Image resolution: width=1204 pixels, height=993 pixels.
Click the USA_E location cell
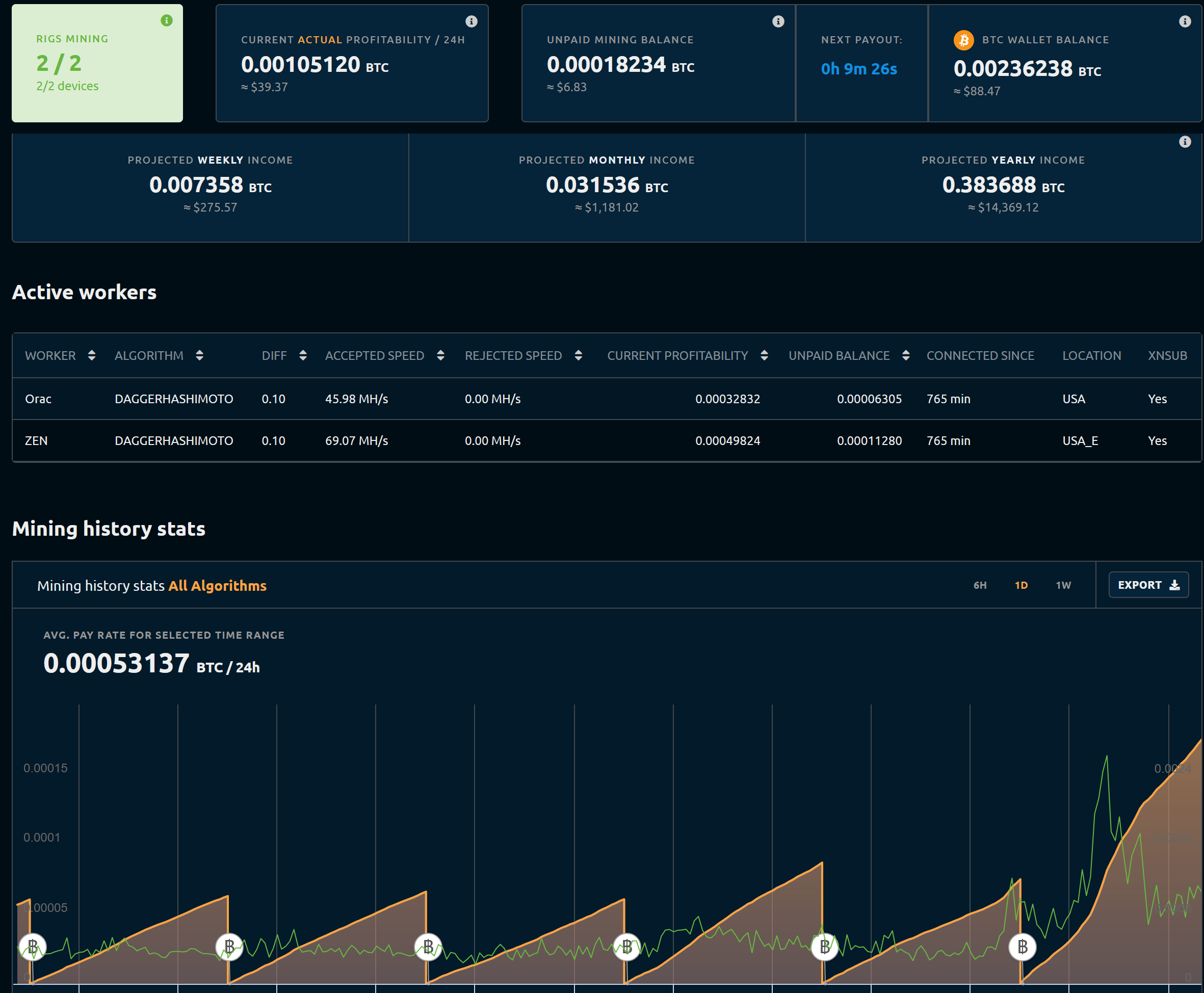[1080, 440]
